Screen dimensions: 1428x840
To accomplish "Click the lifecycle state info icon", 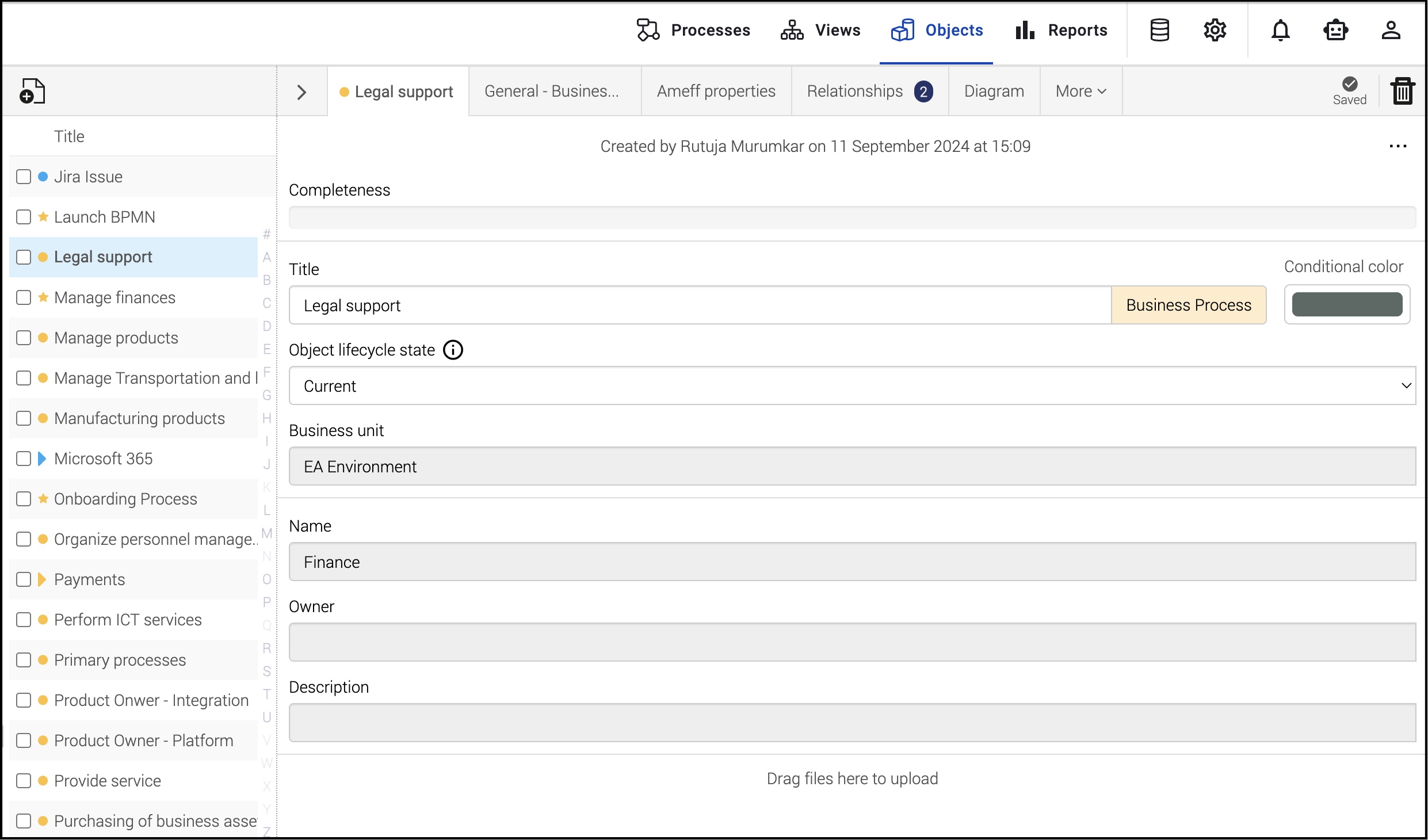I will pyautogui.click(x=453, y=350).
